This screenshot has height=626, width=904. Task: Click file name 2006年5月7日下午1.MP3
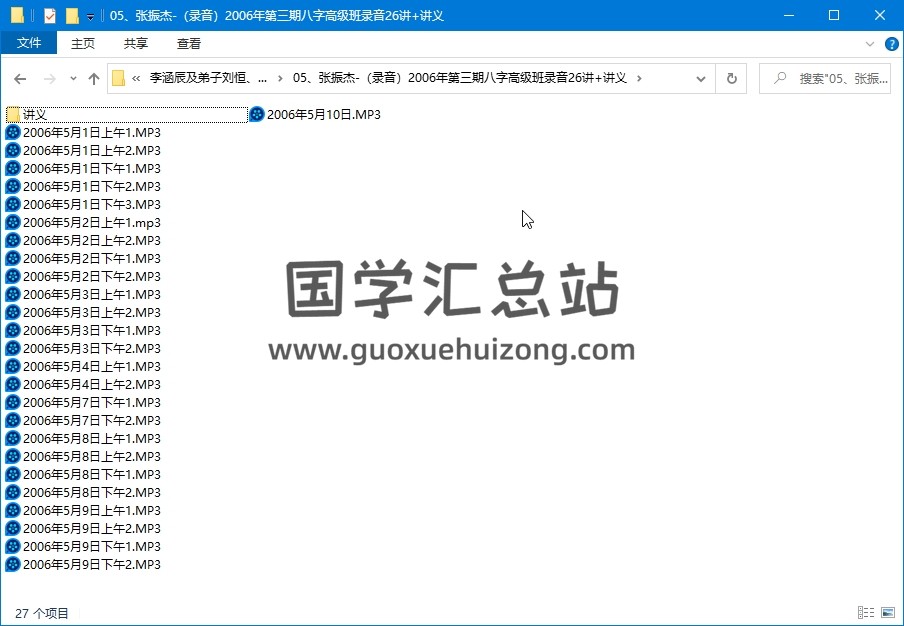pos(92,402)
